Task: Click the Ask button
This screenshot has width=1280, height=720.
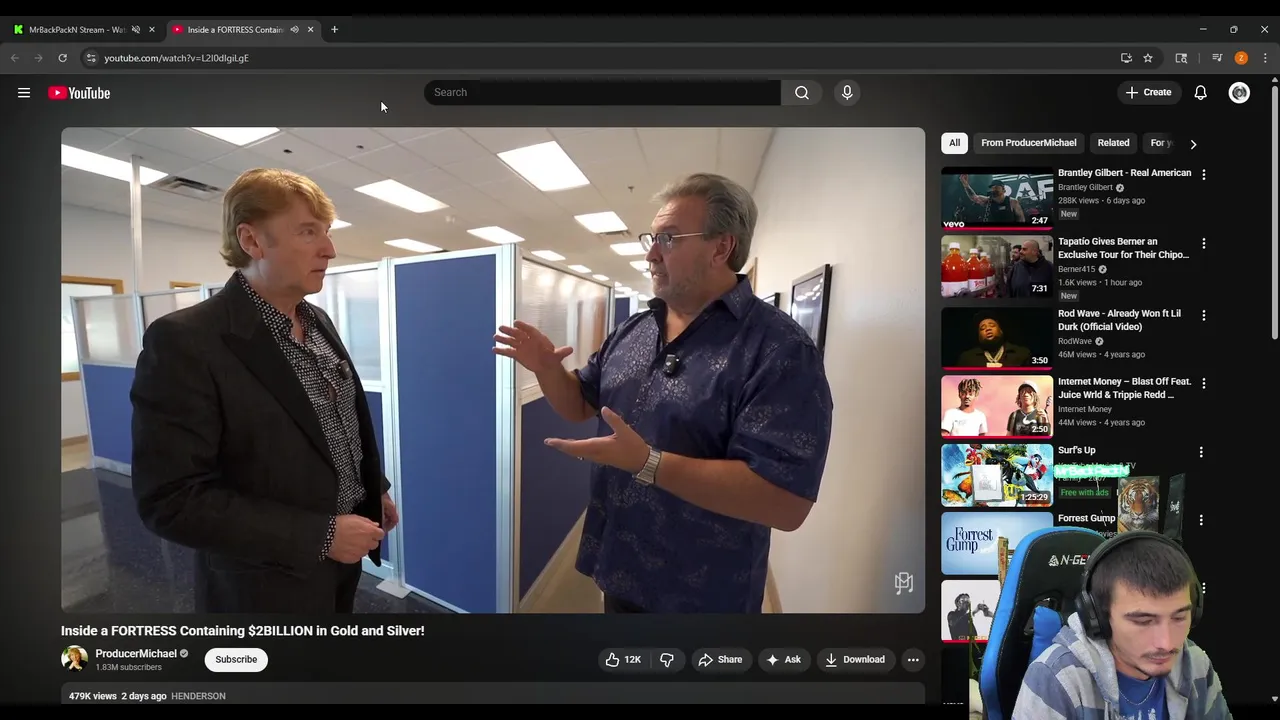Action: coord(783,660)
